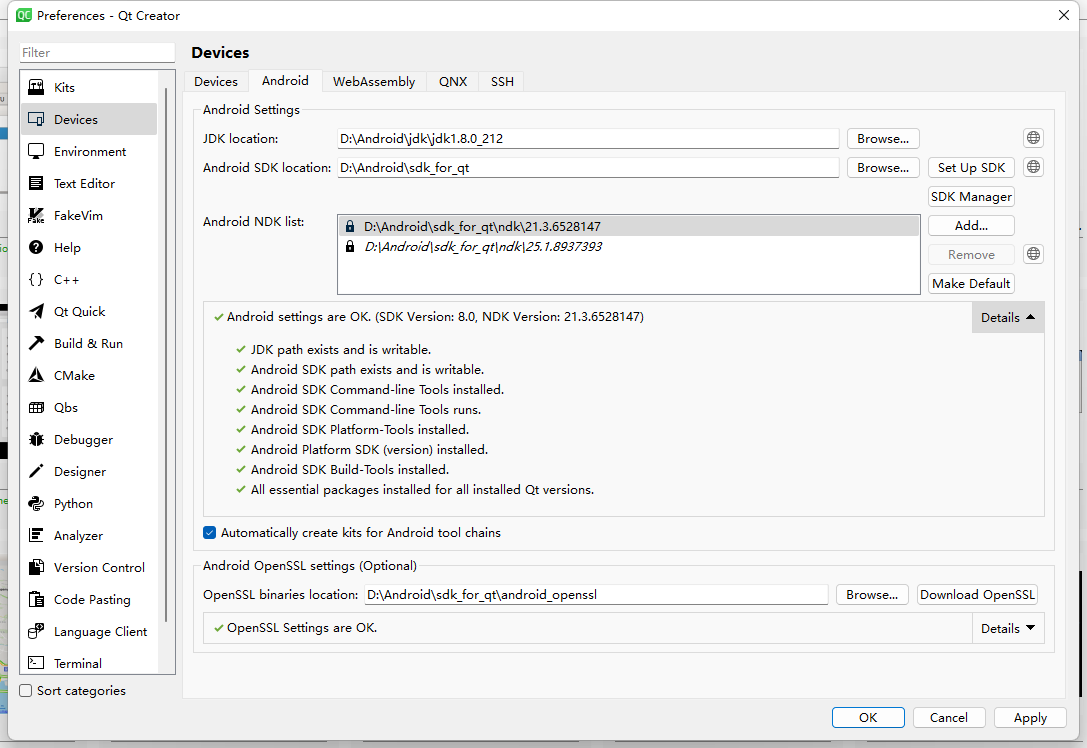This screenshot has height=748, width=1087.
Task: Open the Environment monitor icon
Action: pyautogui.click(x=36, y=151)
